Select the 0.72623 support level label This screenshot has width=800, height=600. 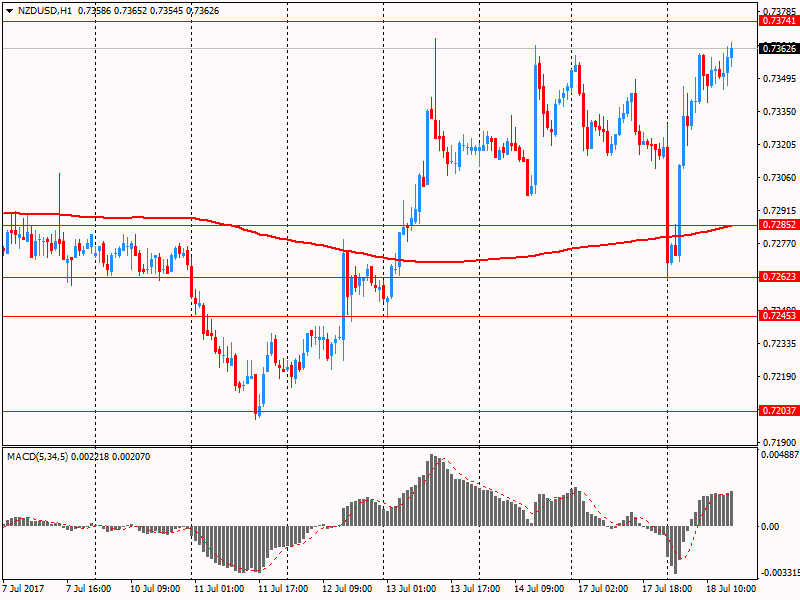click(x=779, y=277)
